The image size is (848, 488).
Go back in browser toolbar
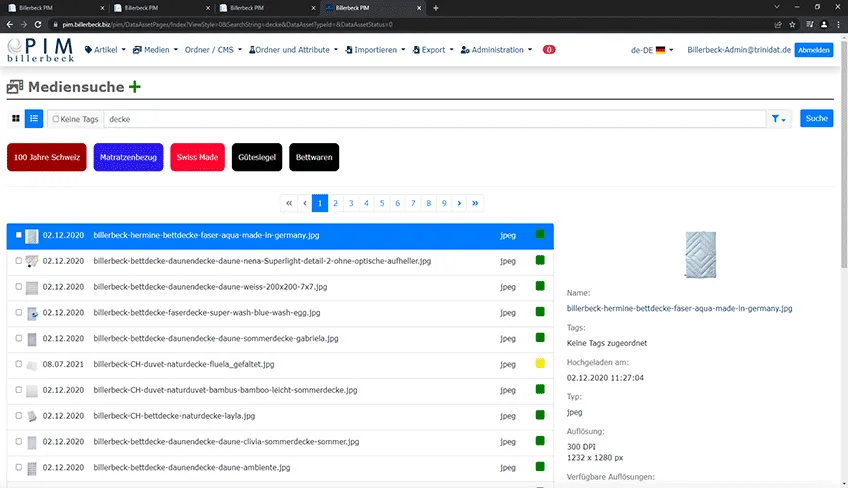click(10, 24)
